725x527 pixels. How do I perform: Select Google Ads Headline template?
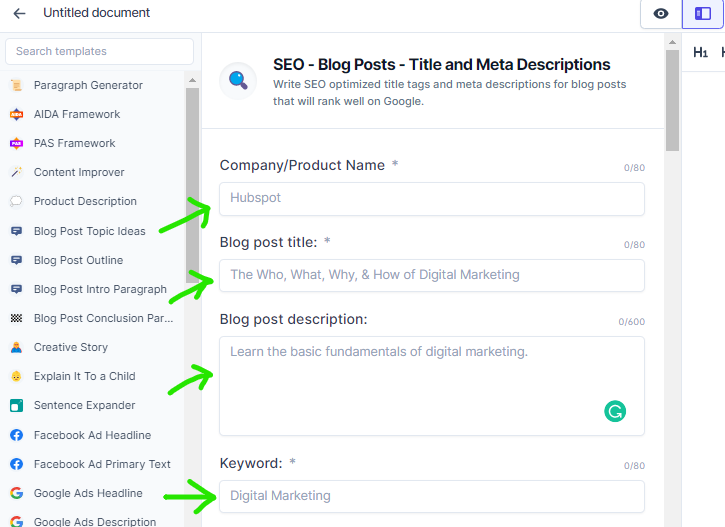(88, 493)
